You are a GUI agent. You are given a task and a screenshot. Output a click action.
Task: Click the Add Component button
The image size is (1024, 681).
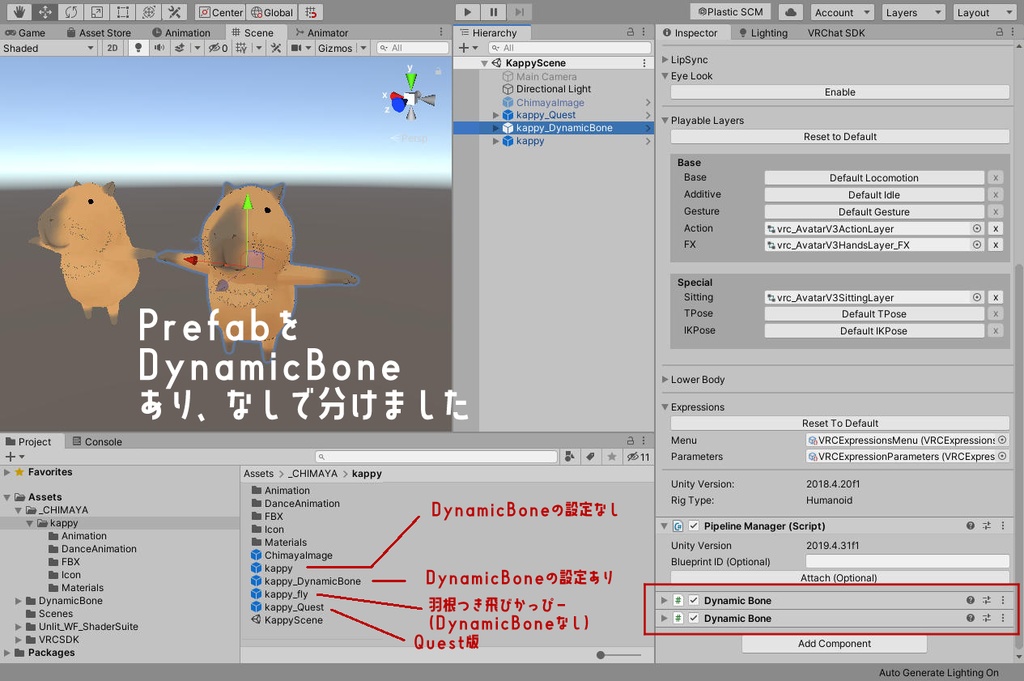(x=834, y=643)
